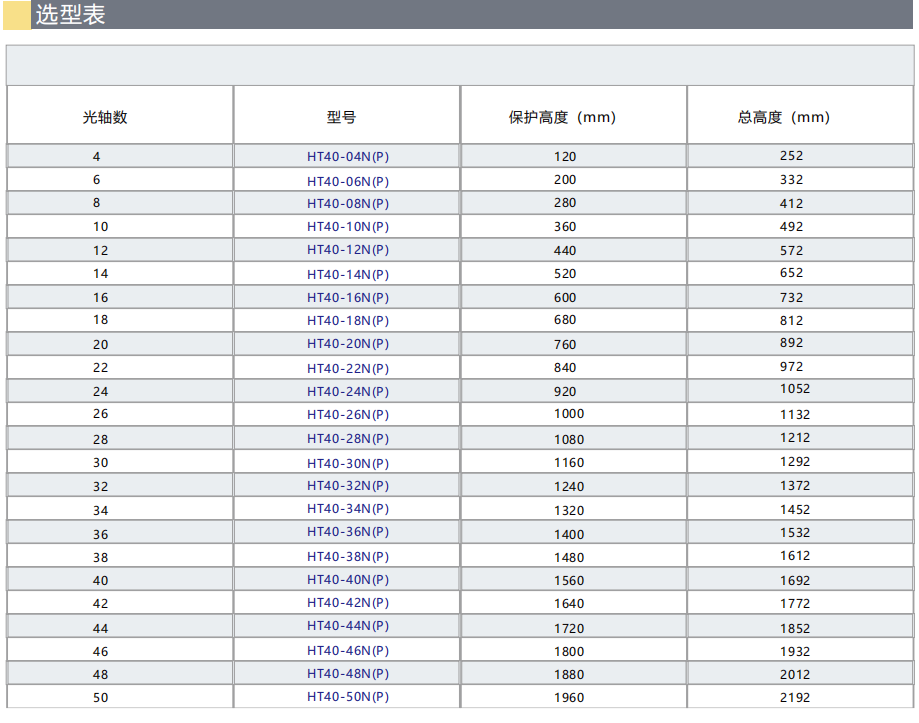Click model HT40-16N(P)
Image resolution: width=919 pixels, height=723 pixels.
click(x=347, y=297)
